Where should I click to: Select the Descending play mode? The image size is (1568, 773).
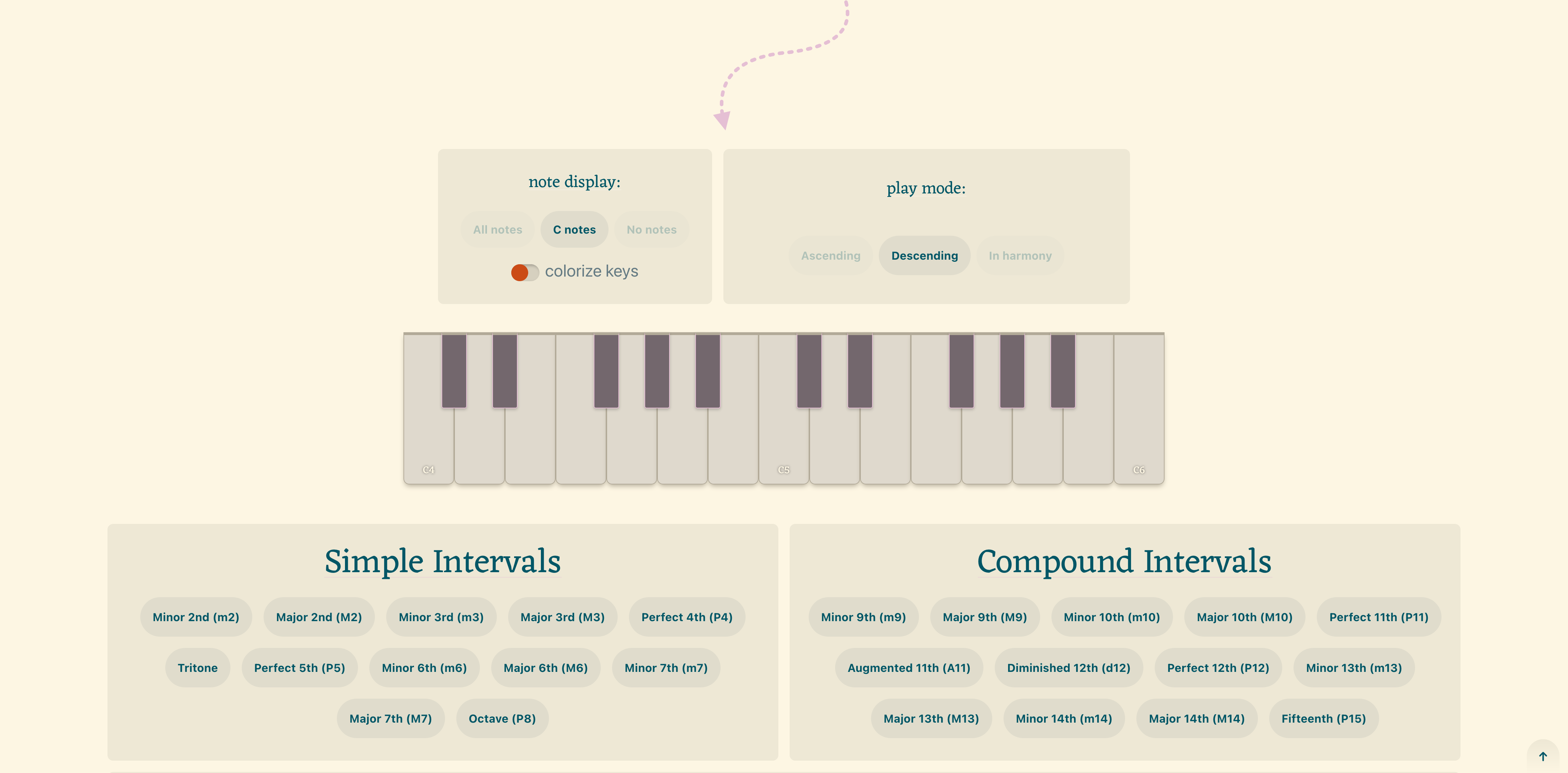pyautogui.click(x=924, y=256)
